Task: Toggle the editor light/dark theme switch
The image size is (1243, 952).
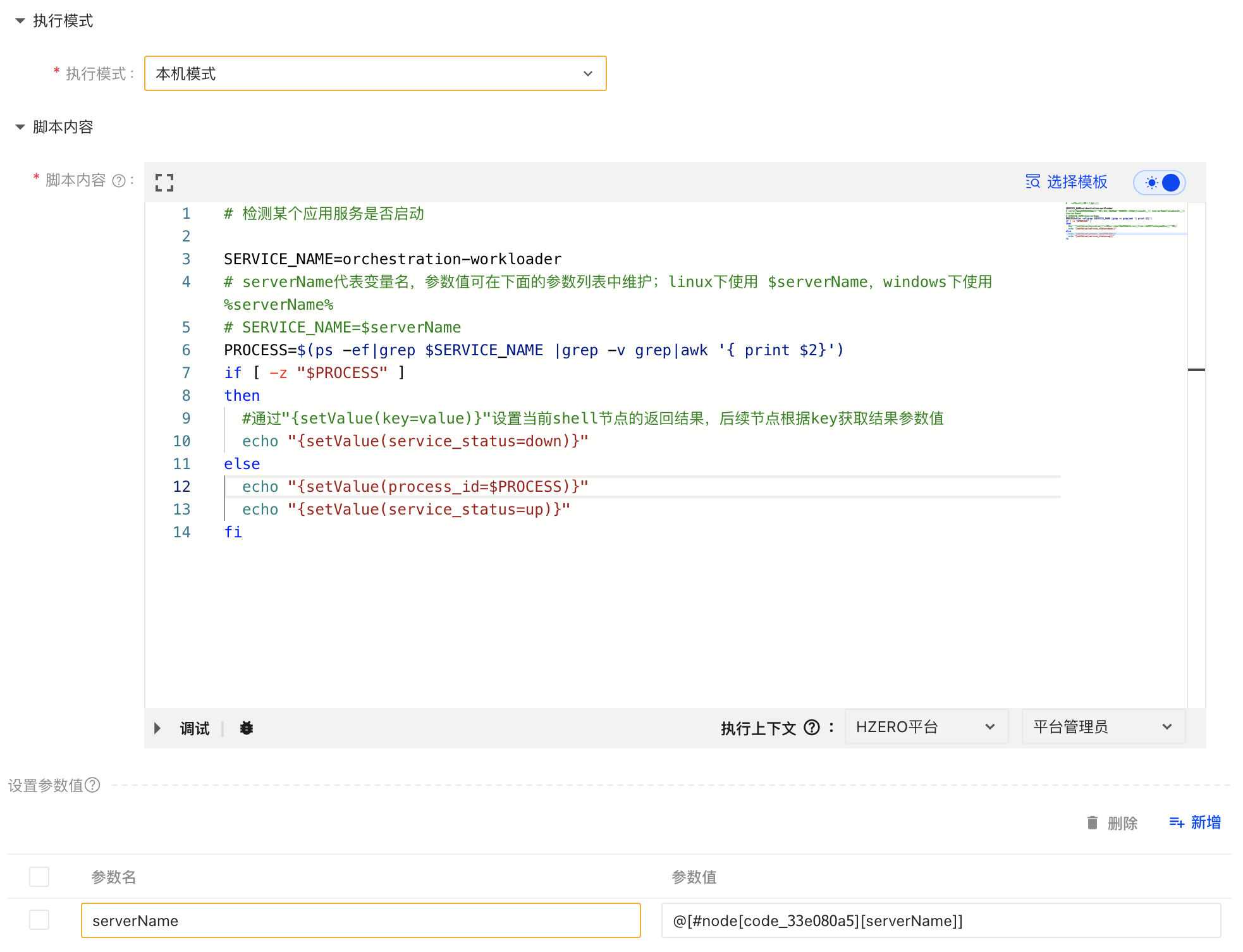Action: (1160, 183)
